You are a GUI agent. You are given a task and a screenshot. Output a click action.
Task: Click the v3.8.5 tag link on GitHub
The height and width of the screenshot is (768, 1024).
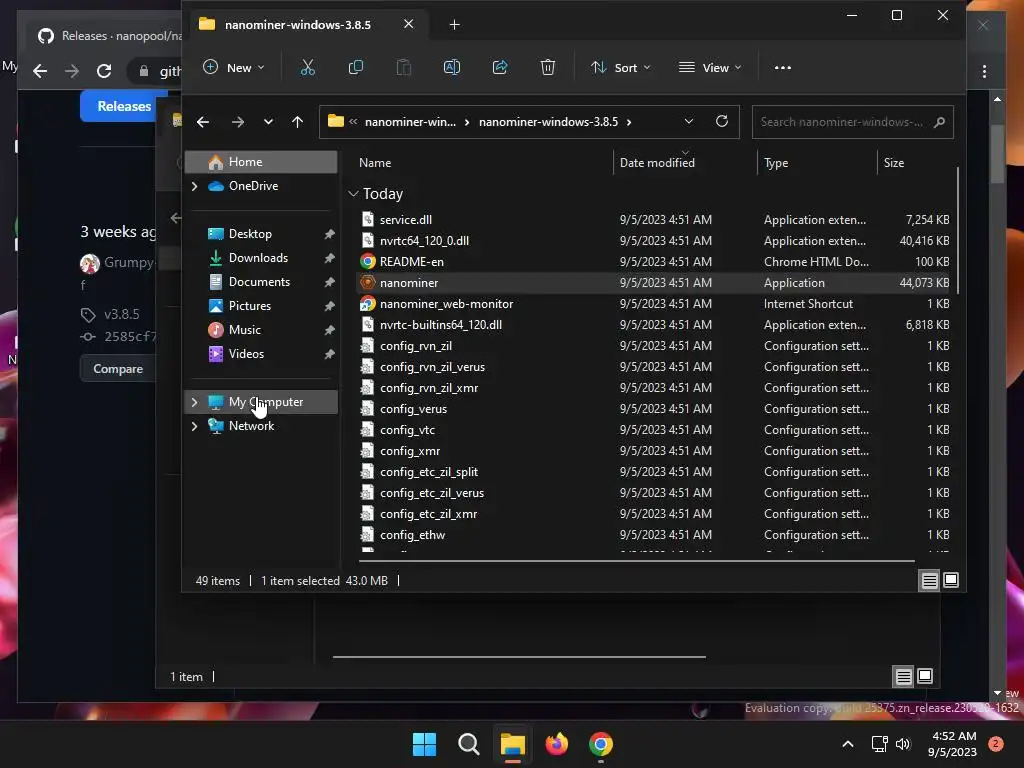tap(121, 314)
